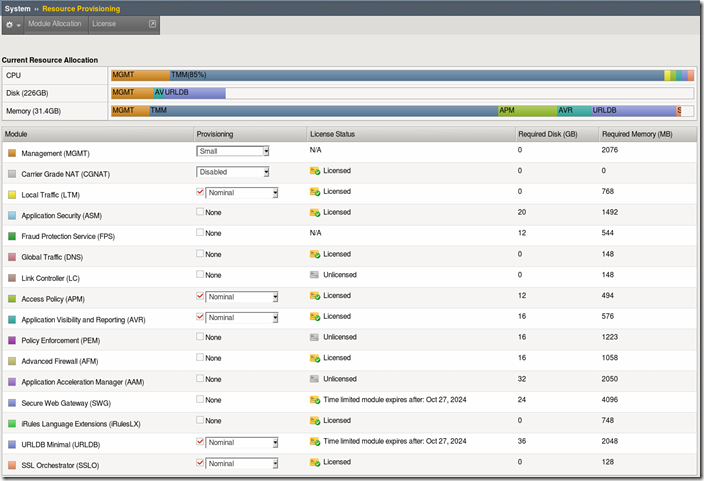Open the Management provisioning dropdown set to Small
Screen dimensions: 704x481
coord(233,151)
